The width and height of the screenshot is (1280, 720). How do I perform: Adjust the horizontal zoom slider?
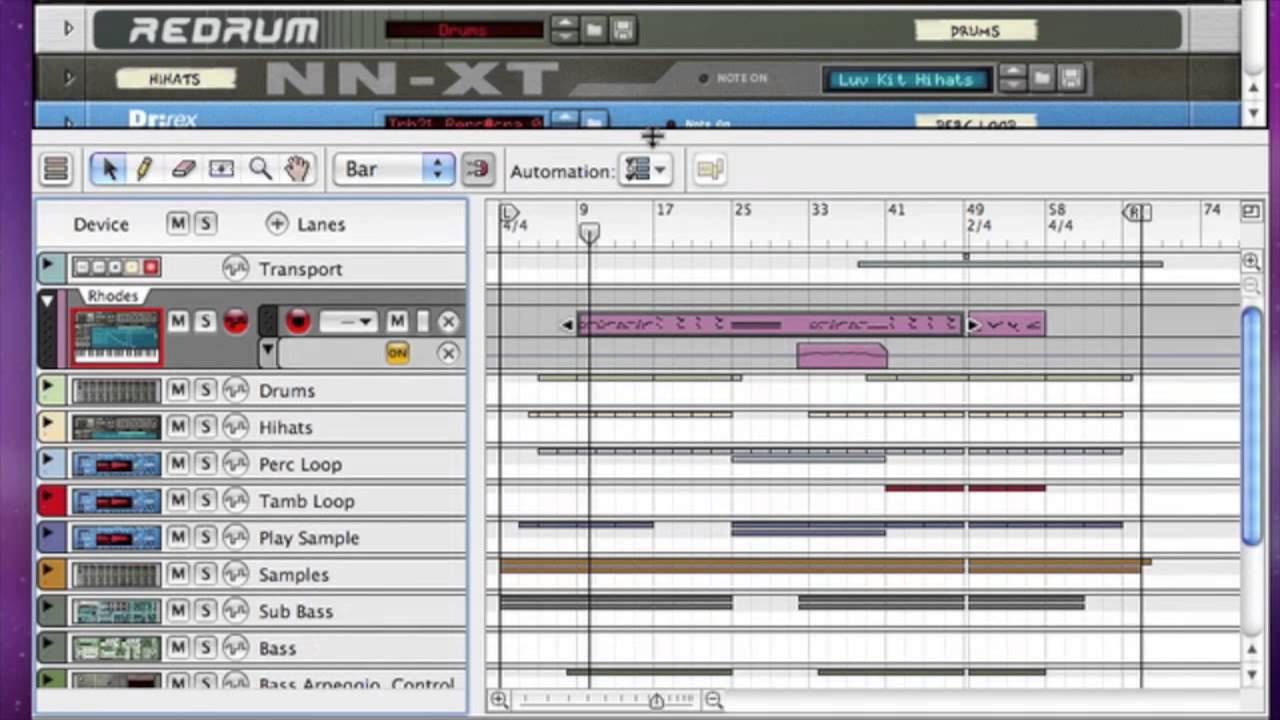[656, 701]
